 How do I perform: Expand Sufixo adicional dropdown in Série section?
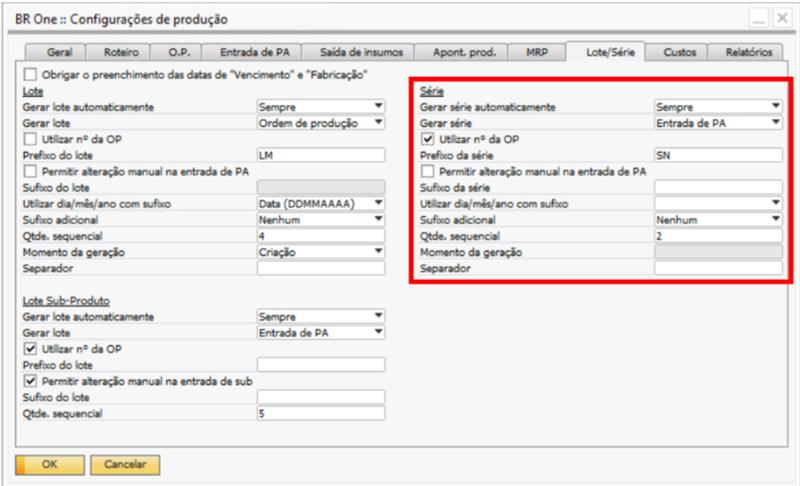[776, 220]
